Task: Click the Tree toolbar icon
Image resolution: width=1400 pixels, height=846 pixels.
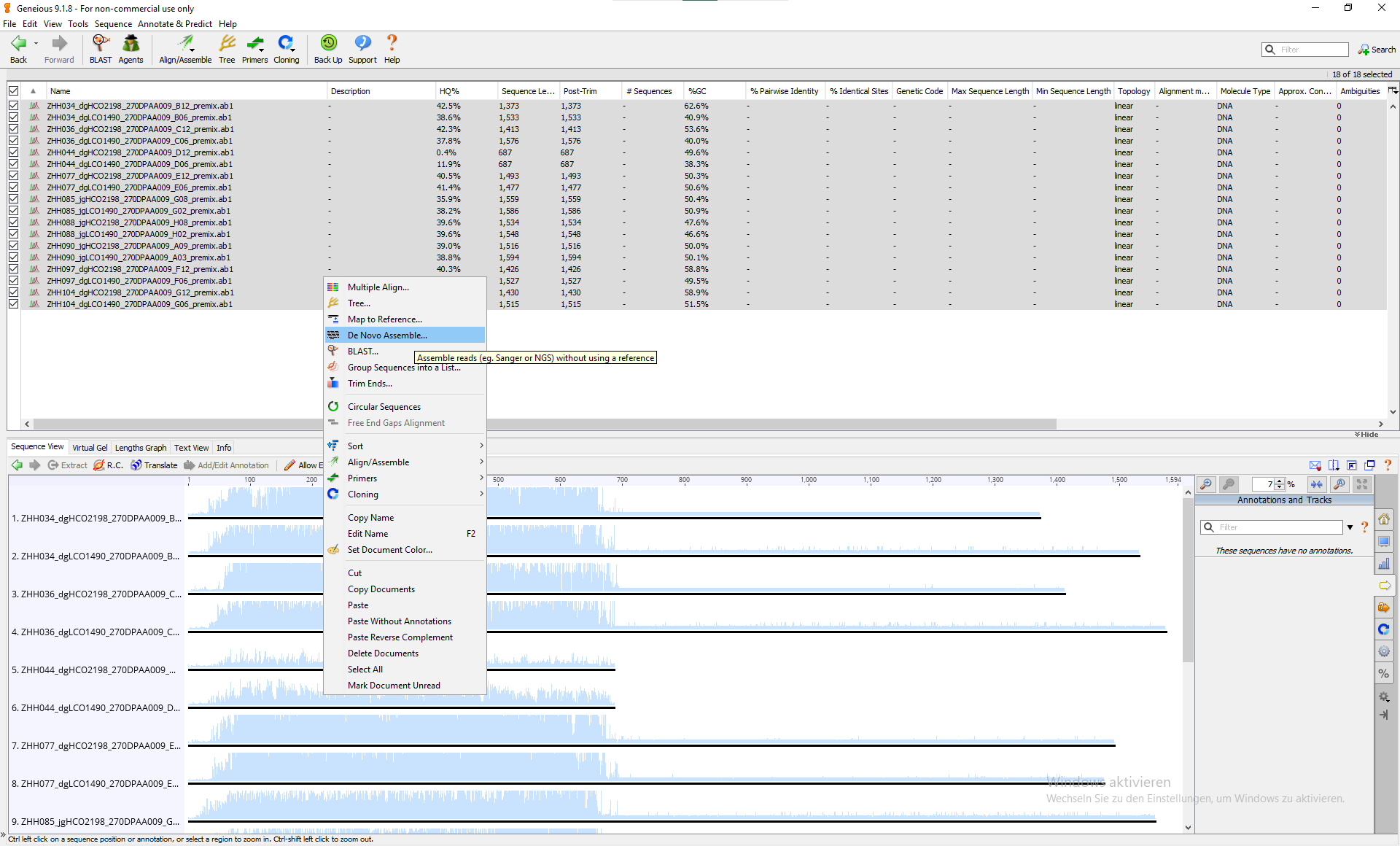Action: tap(227, 49)
